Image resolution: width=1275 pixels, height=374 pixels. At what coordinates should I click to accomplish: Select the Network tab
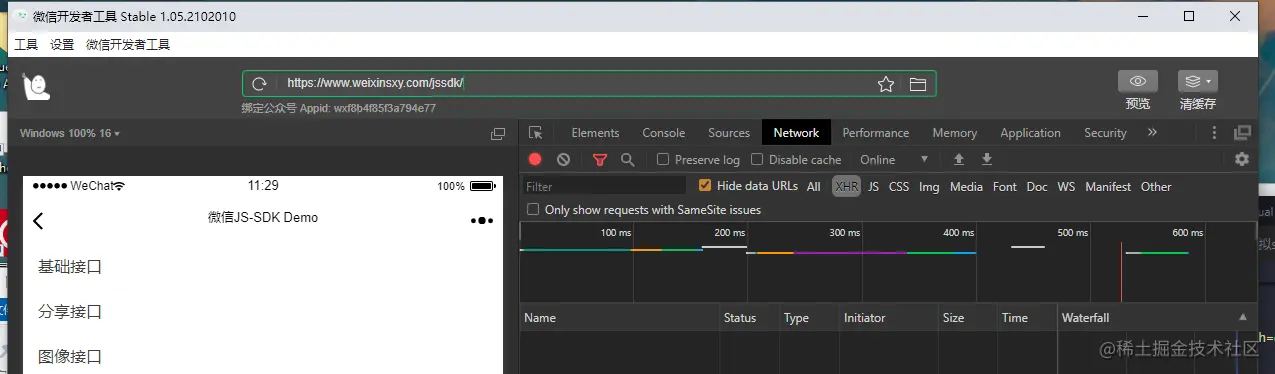pos(796,133)
